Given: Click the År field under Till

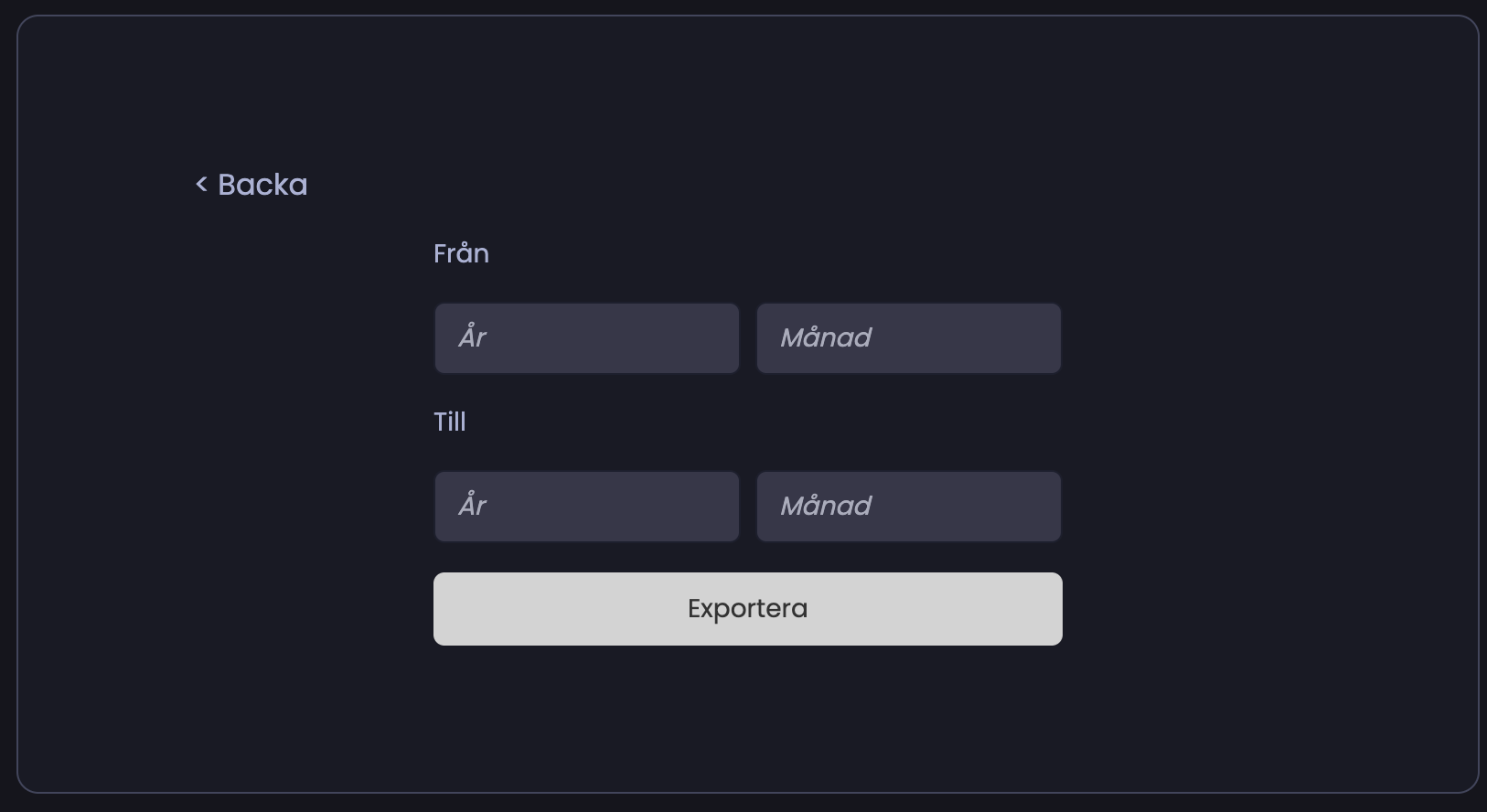Looking at the screenshot, I should (x=586, y=507).
